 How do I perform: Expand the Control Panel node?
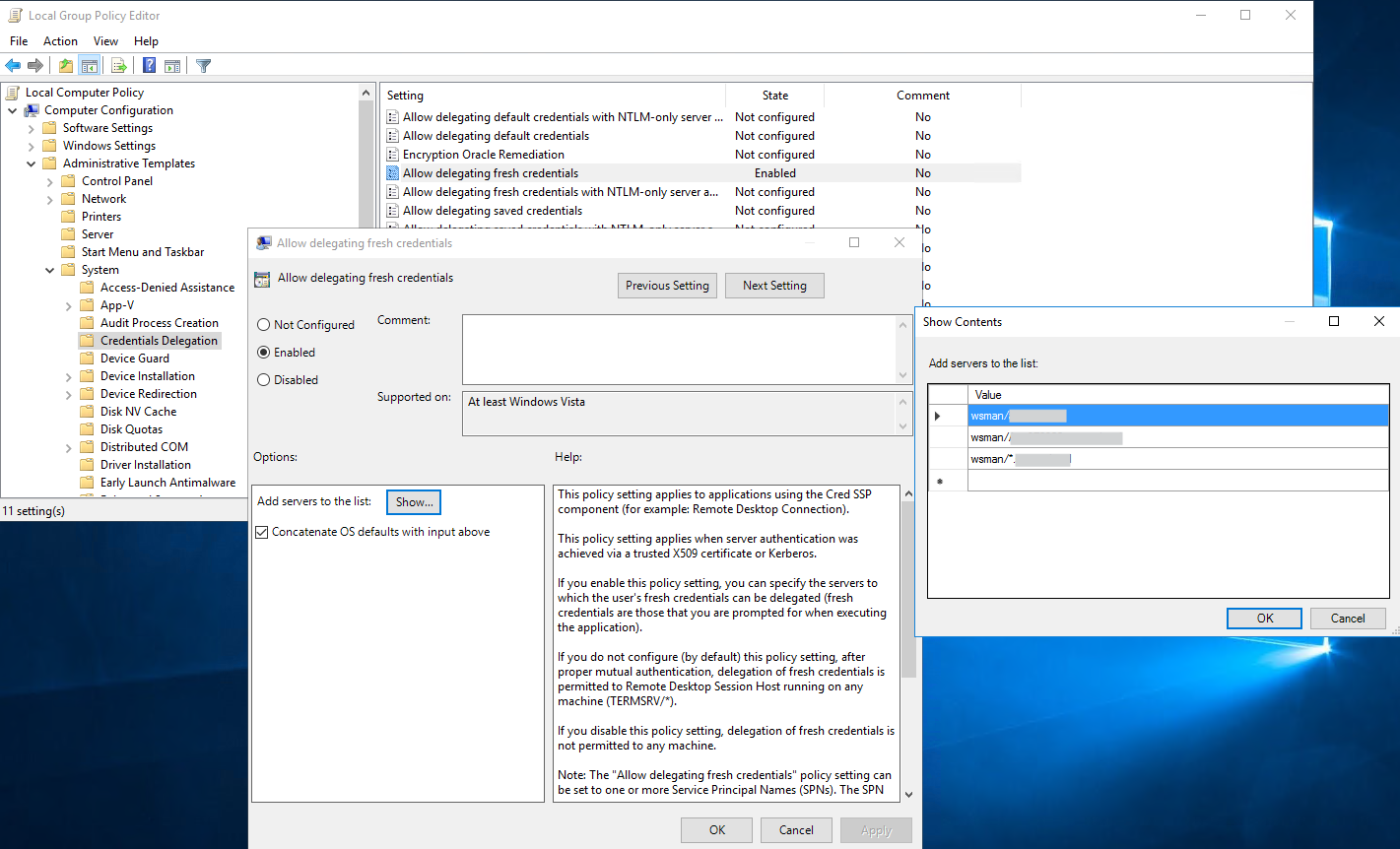coord(50,181)
